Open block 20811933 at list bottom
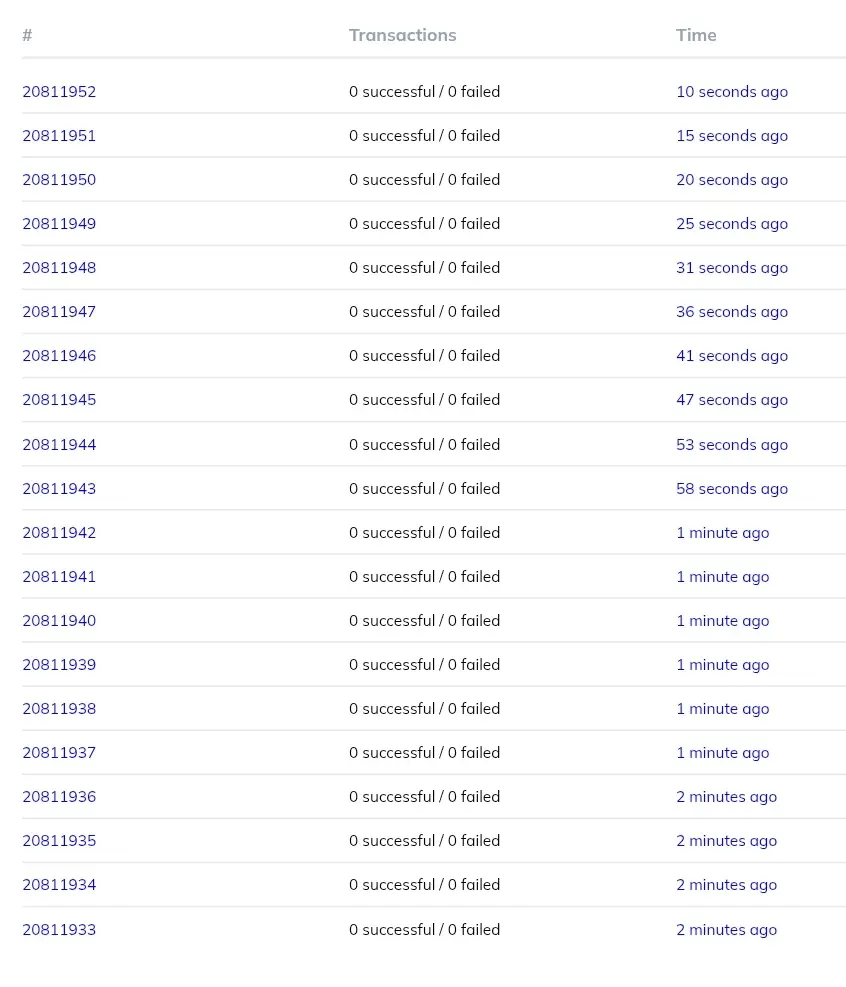Image resolution: width=846 pixels, height=987 pixels. tap(59, 930)
